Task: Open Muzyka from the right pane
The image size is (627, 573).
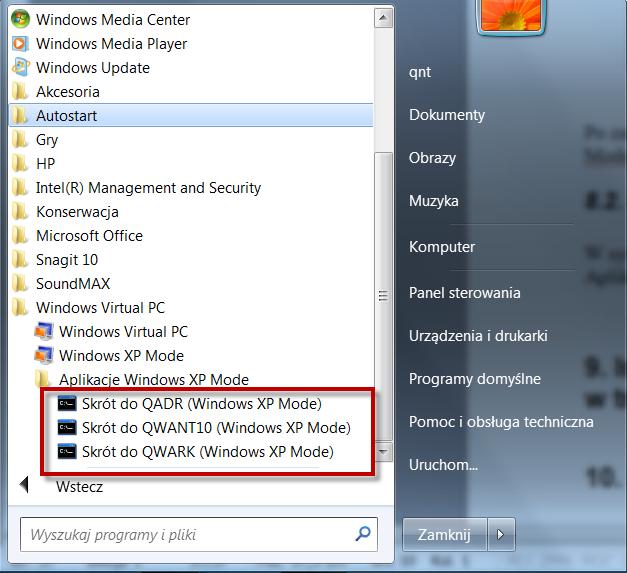Action: tap(433, 201)
